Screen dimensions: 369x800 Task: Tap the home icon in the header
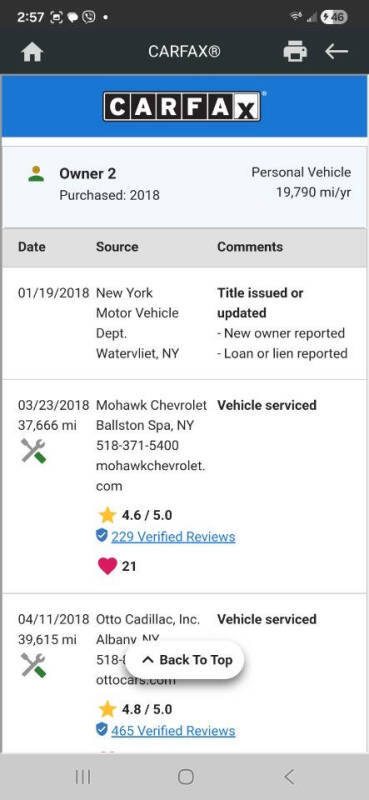click(x=32, y=52)
